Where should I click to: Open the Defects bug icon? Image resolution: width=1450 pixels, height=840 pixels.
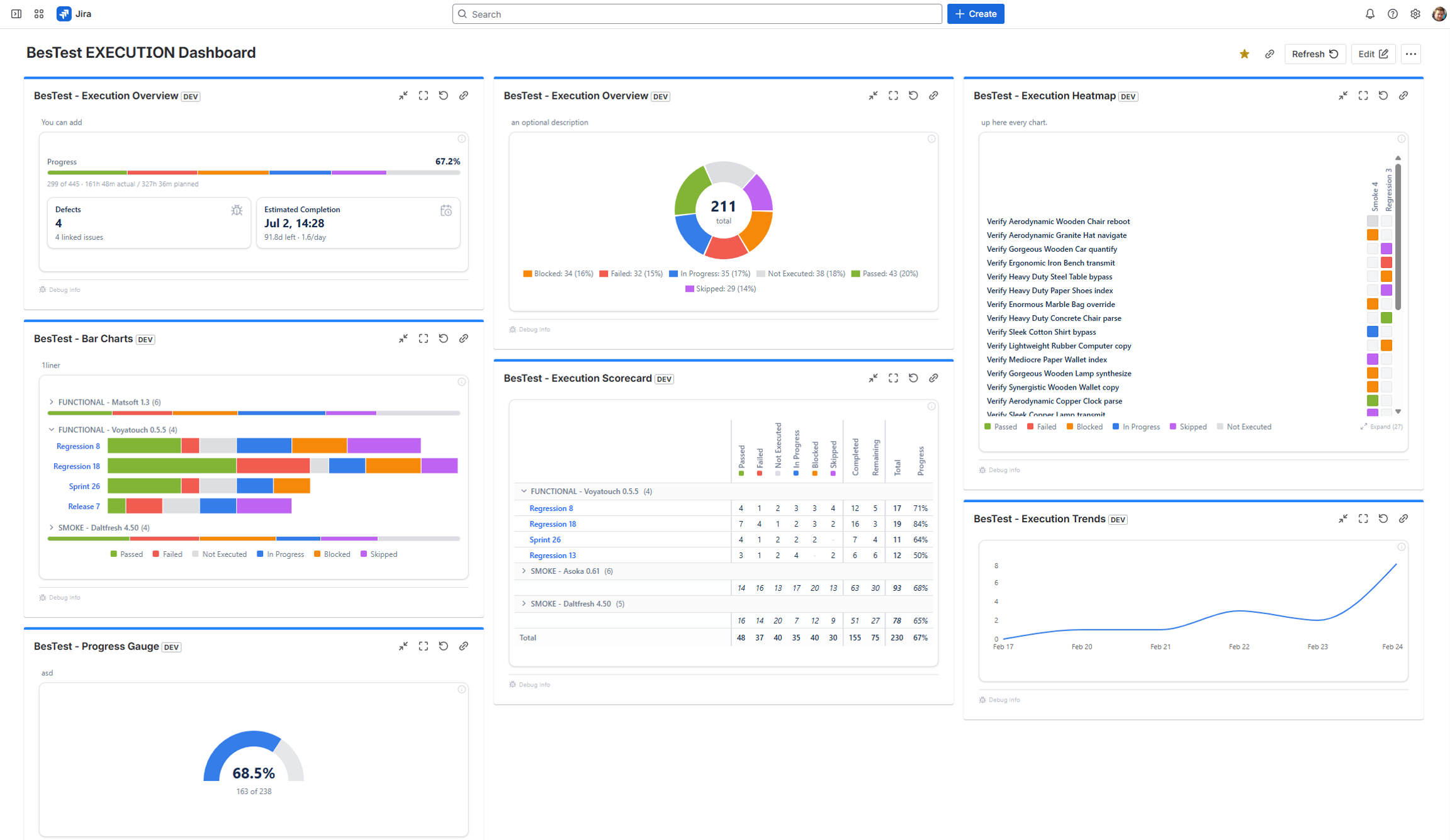[x=237, y=210]
